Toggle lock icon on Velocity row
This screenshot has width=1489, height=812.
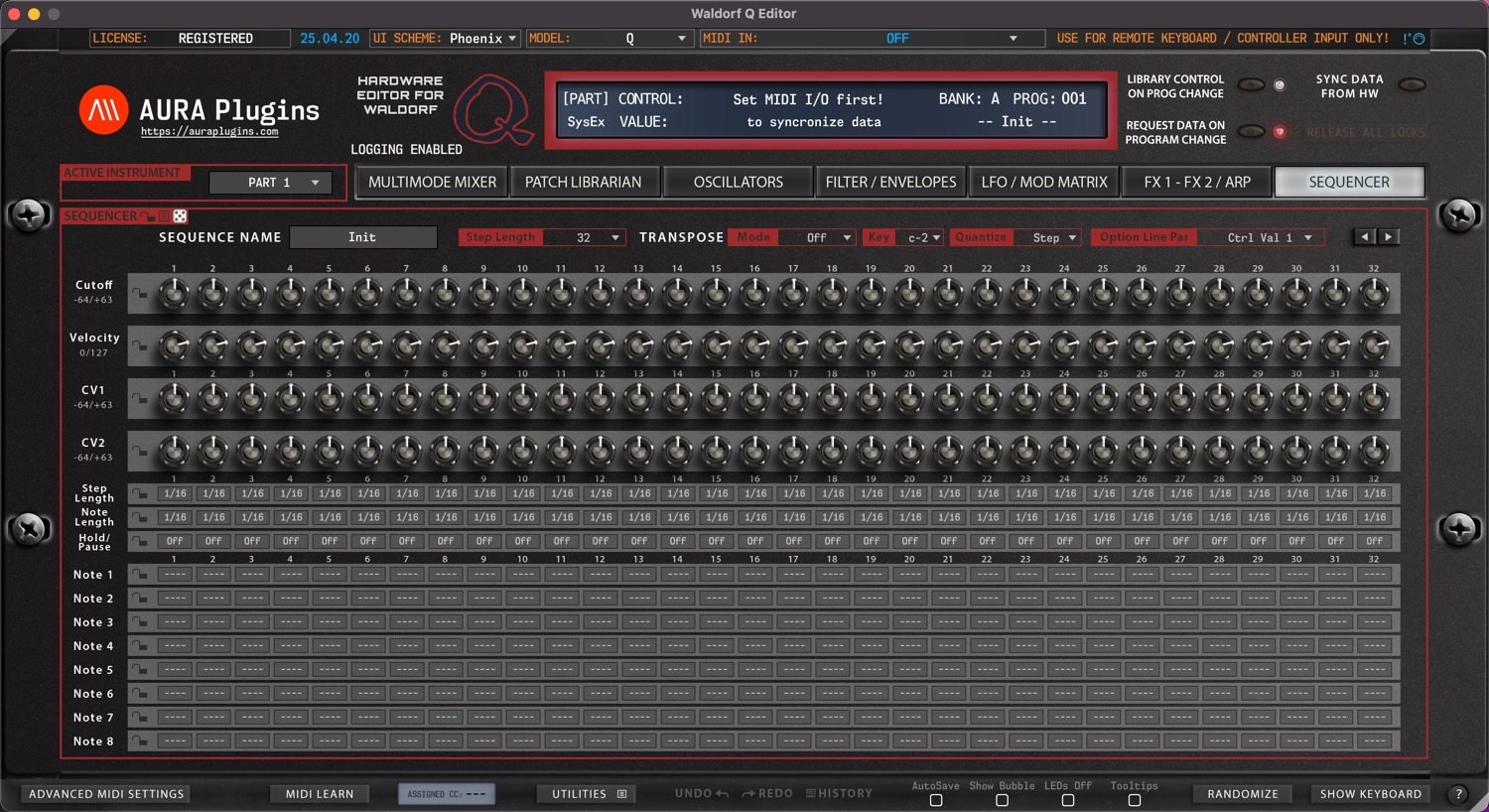pyautogui.click(x=140, y=346)
